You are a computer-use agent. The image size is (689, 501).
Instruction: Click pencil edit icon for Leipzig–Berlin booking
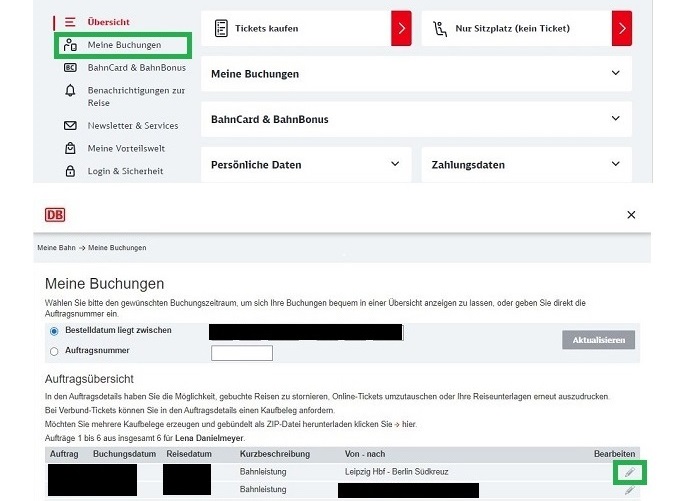[x=629, y=471]
